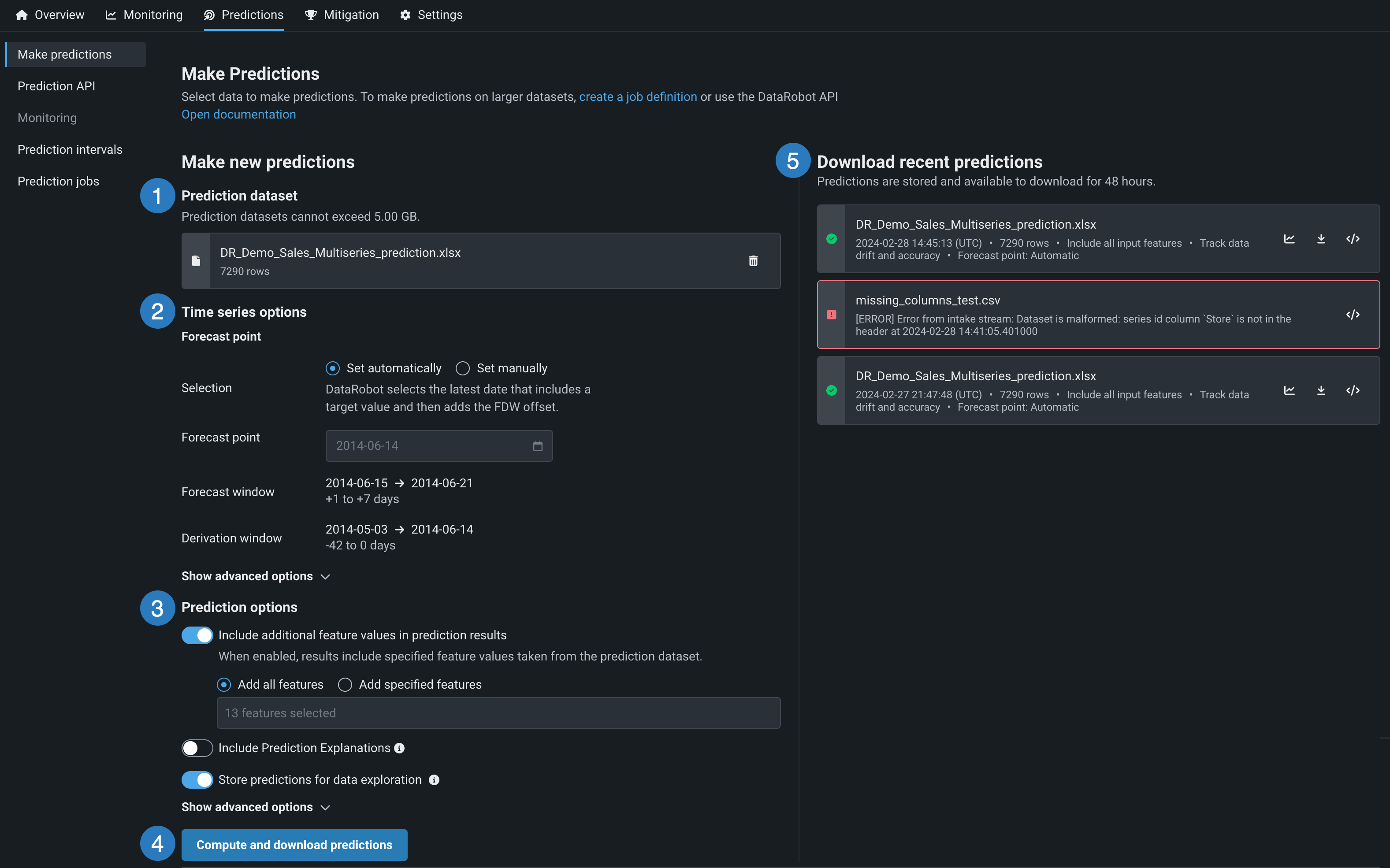
Task: Disable Include additional feature values toggle
Action: pos(197,635)
